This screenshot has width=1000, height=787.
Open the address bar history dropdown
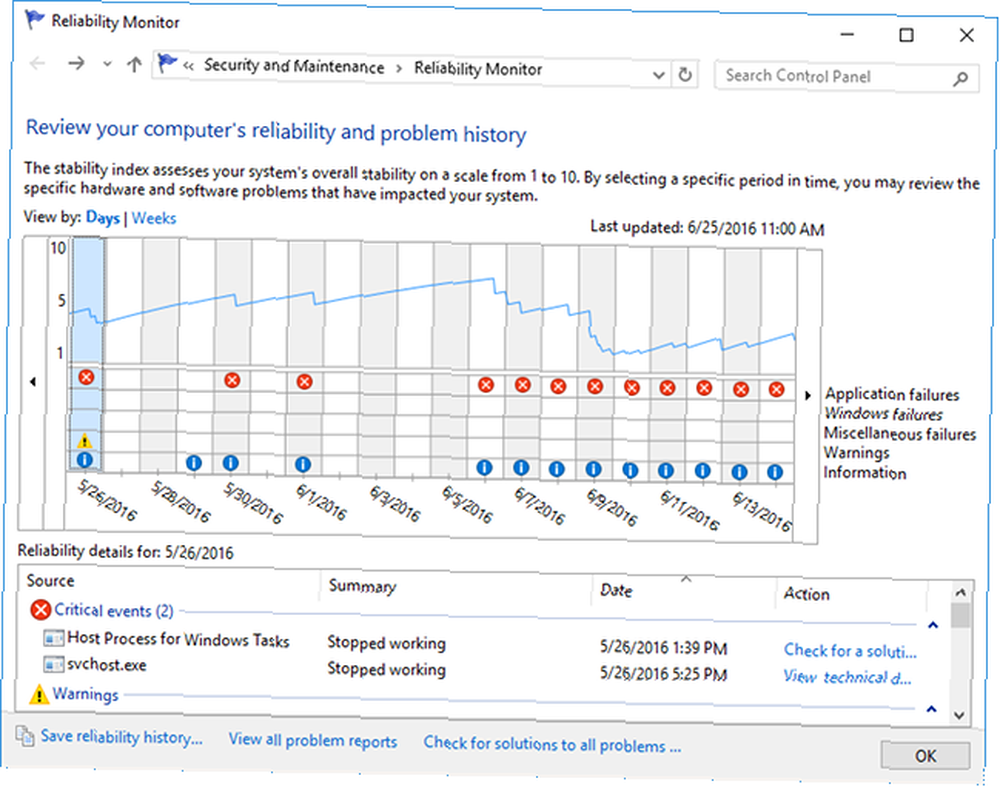tap(659, 75)
